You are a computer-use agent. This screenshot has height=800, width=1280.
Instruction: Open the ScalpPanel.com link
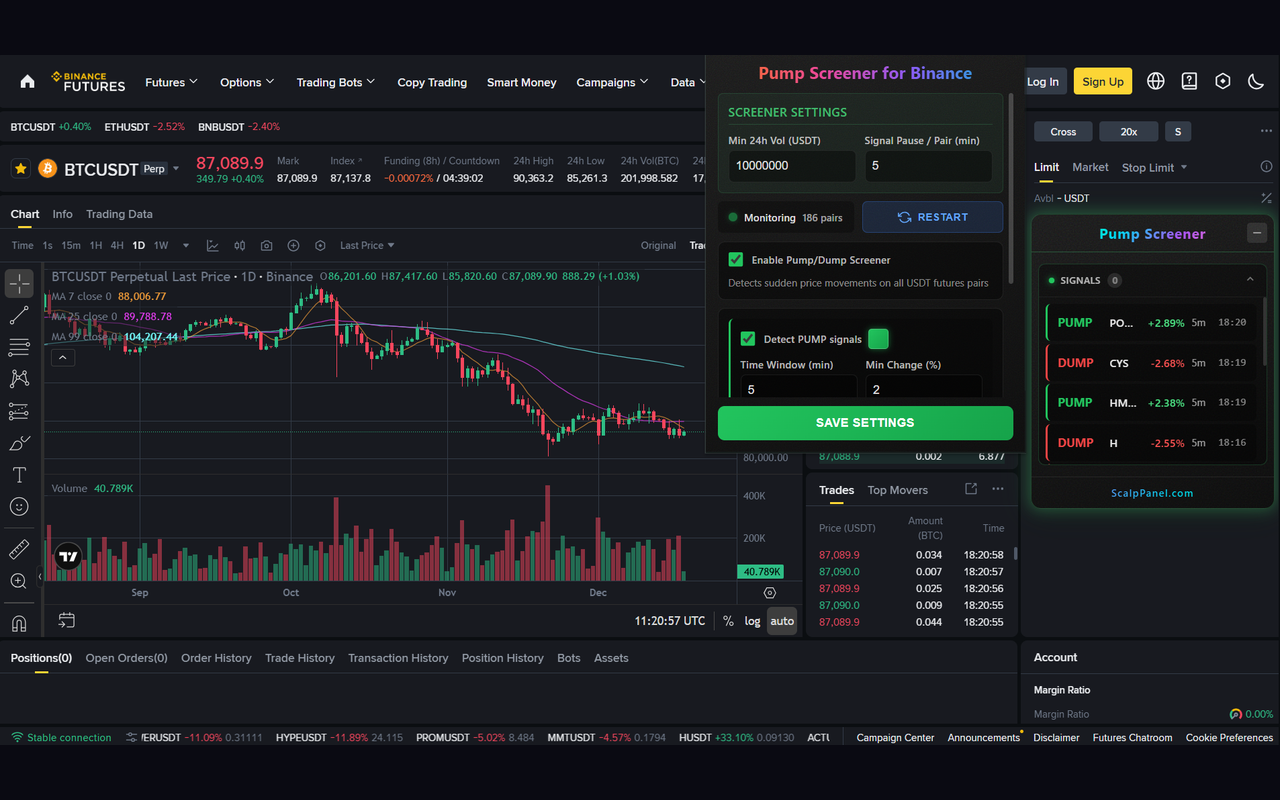click(x=1152, y=493)
